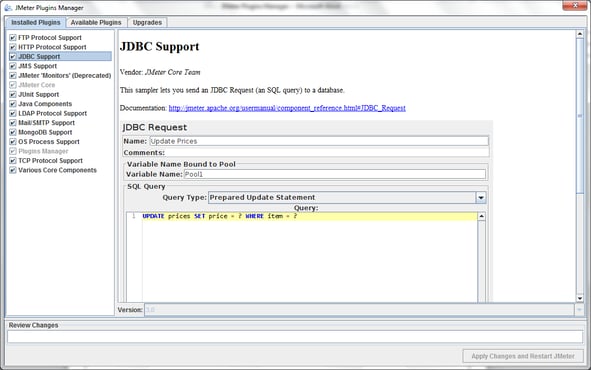
Task: Click description pane scroll down arrow
Action: pos(580,298)
